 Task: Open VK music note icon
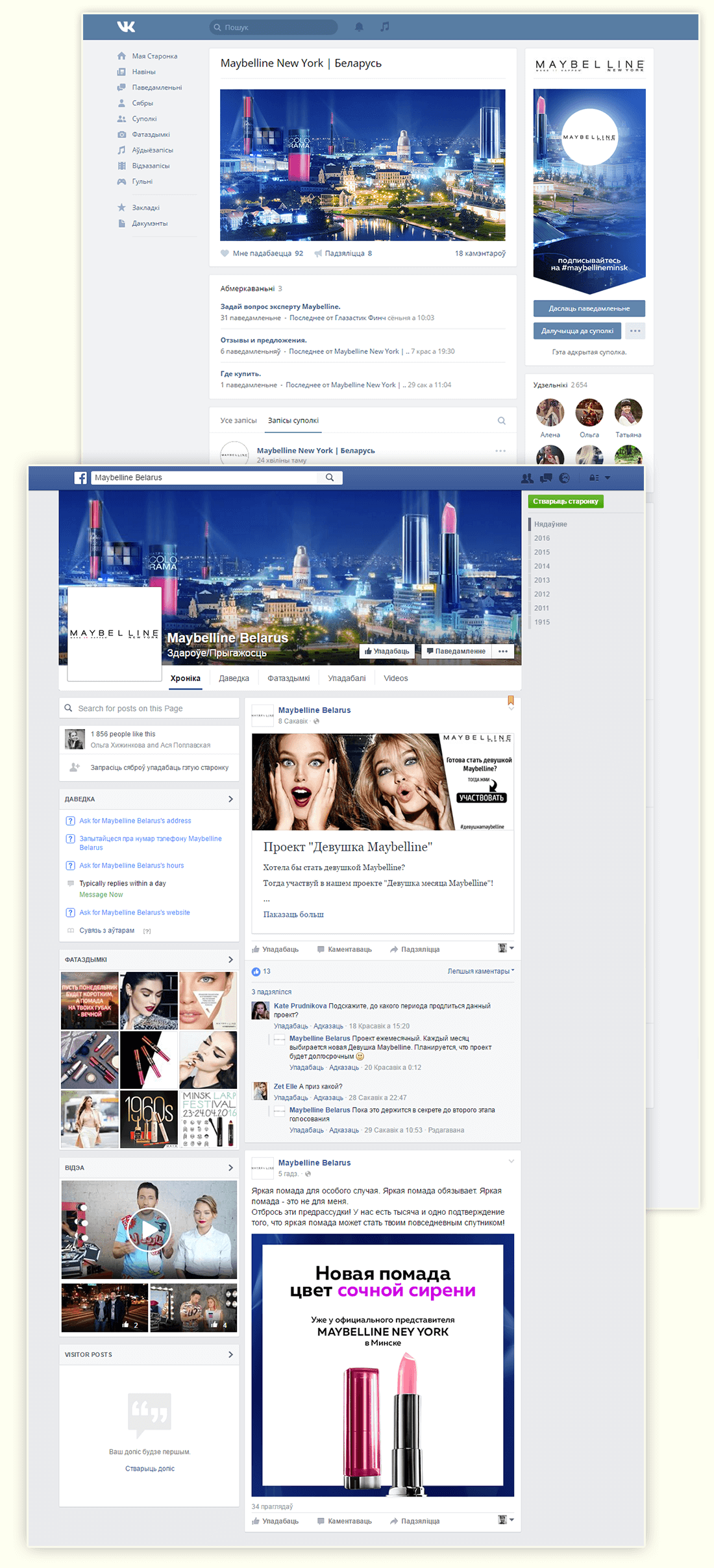(x=385, y=27)
